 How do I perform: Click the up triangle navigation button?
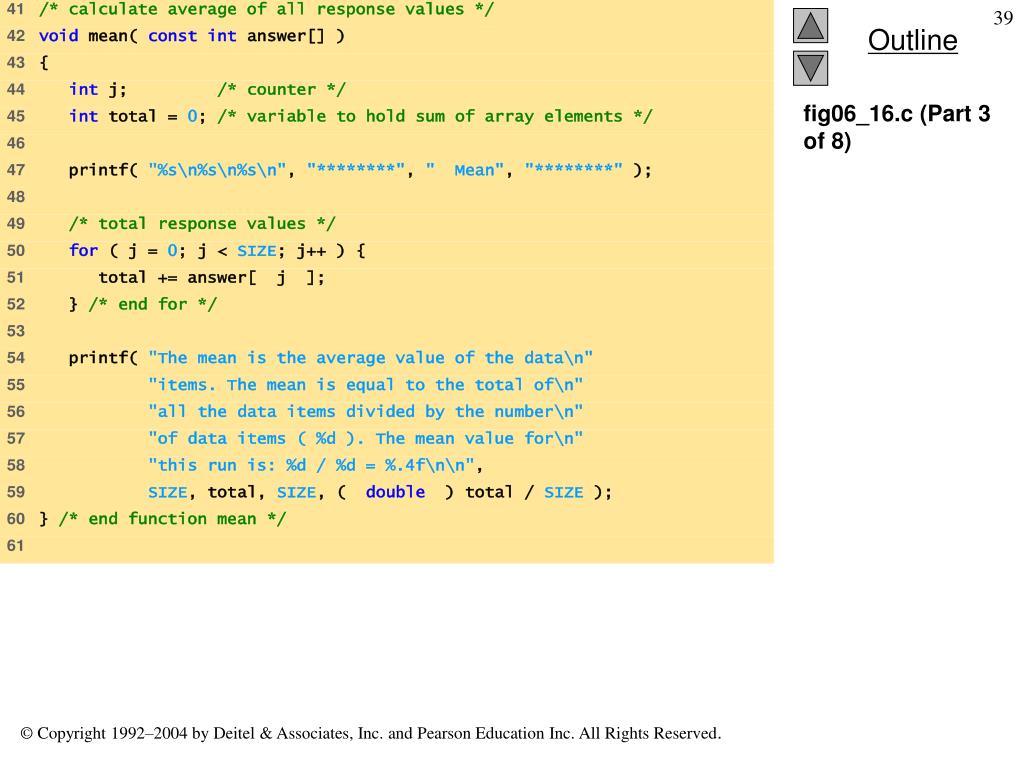810,25
